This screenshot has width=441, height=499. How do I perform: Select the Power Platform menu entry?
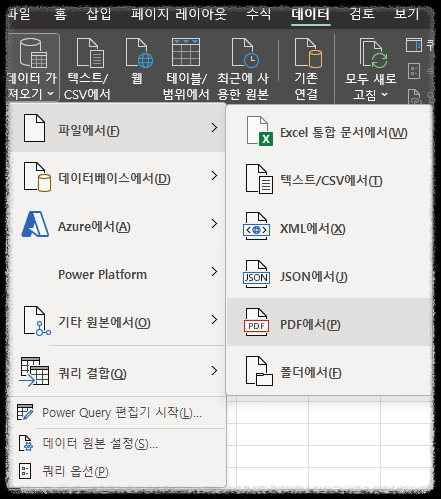pos(117,272)
